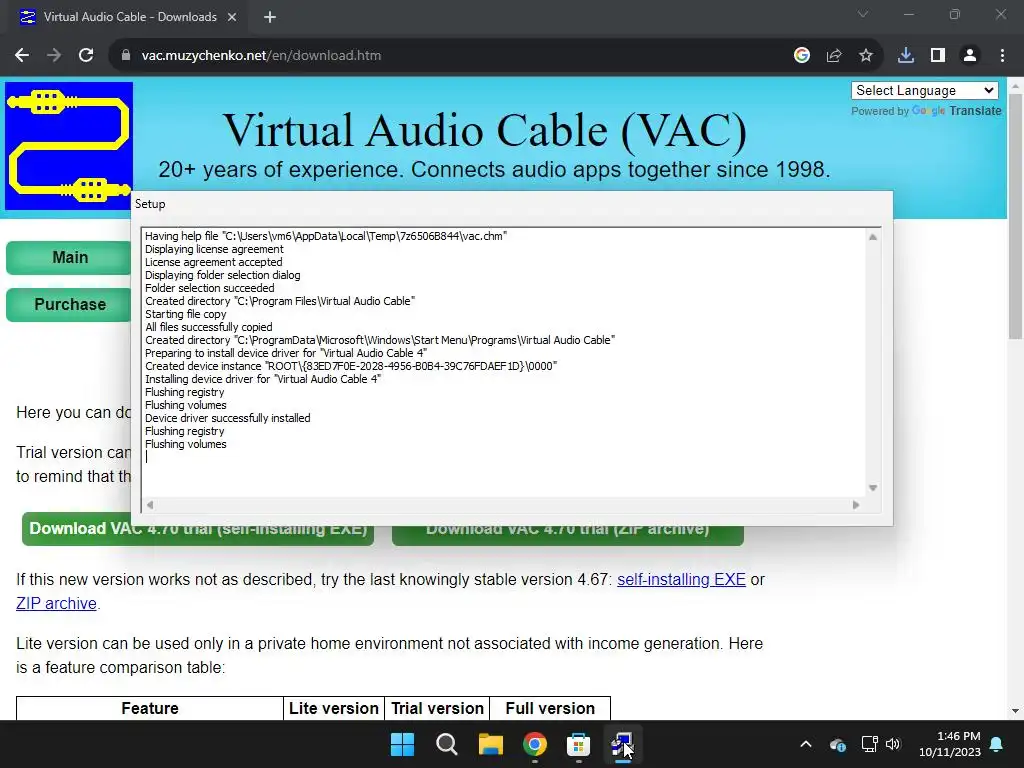The width and height of the screenshot is (1024, 768).
Task: Click the VAC setup installer taskbar icon
Action: coord(622,744)
